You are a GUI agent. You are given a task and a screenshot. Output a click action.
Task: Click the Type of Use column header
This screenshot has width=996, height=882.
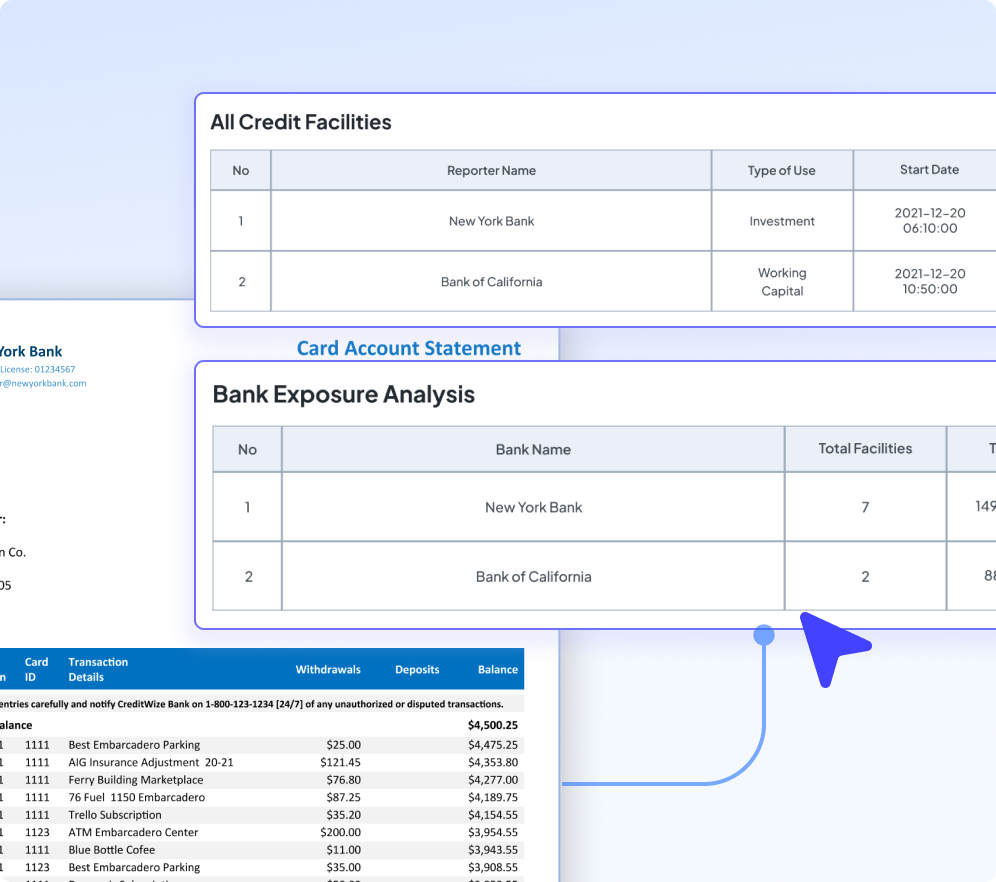(x=781, y=170)
